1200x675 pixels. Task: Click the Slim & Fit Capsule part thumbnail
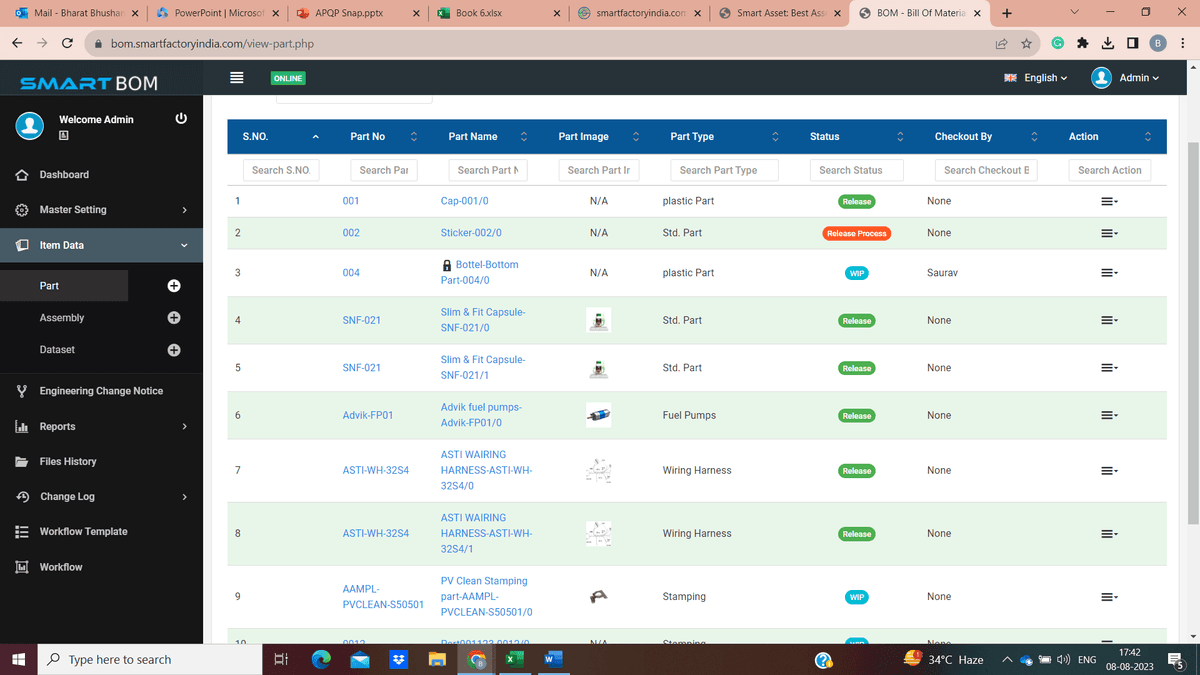click(598, 320)
